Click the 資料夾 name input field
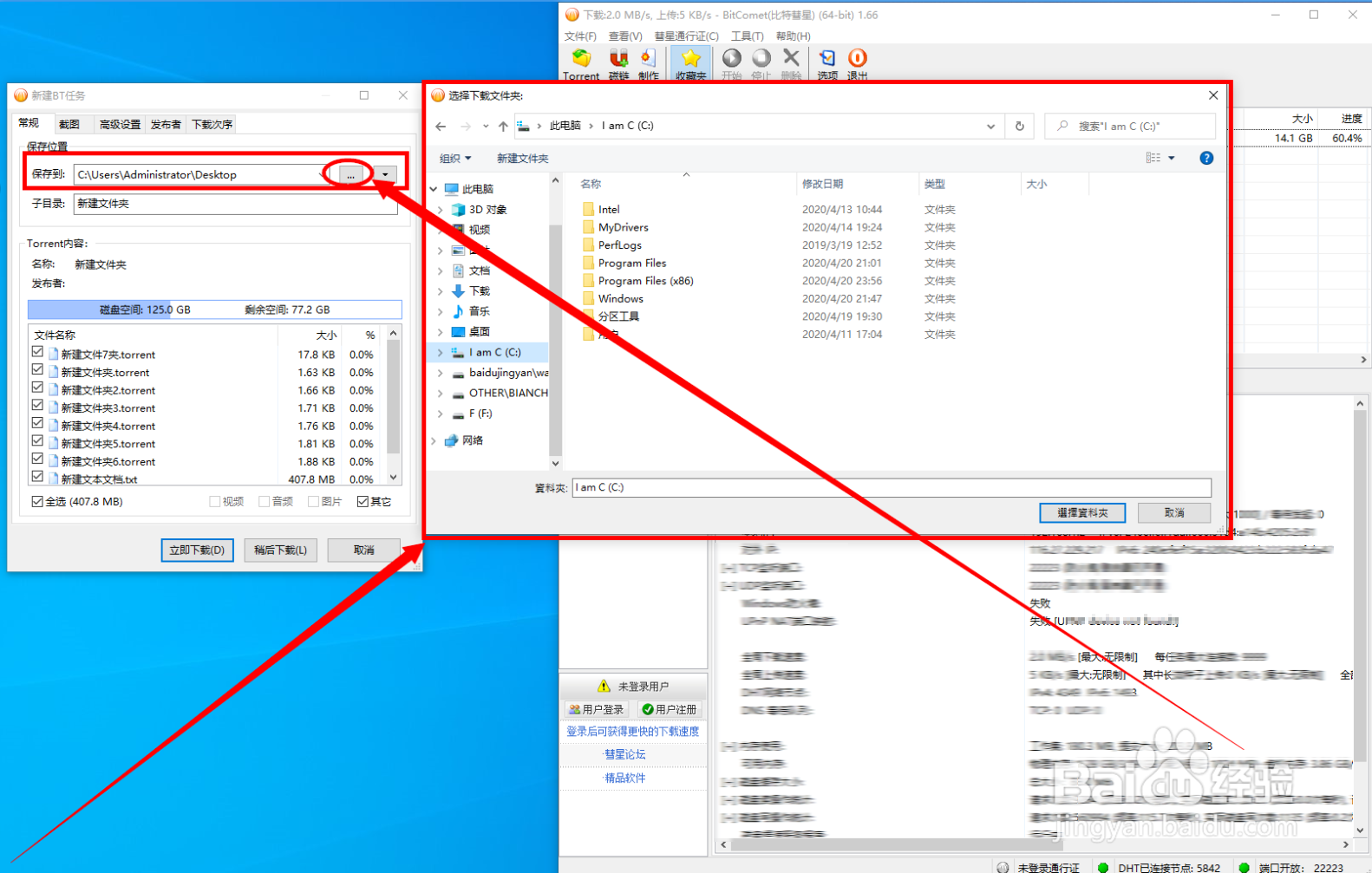The image size is (1372, 873). (x=892, y=487)
